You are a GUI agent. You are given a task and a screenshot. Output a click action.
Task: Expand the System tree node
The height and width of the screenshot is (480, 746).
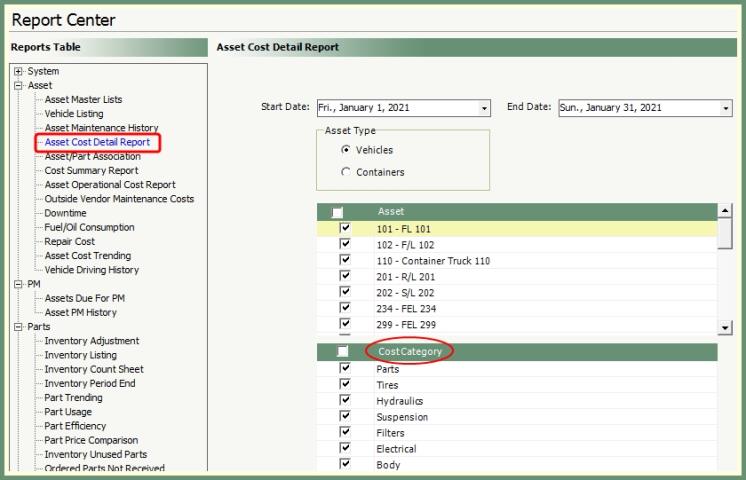tap(18, 72)
